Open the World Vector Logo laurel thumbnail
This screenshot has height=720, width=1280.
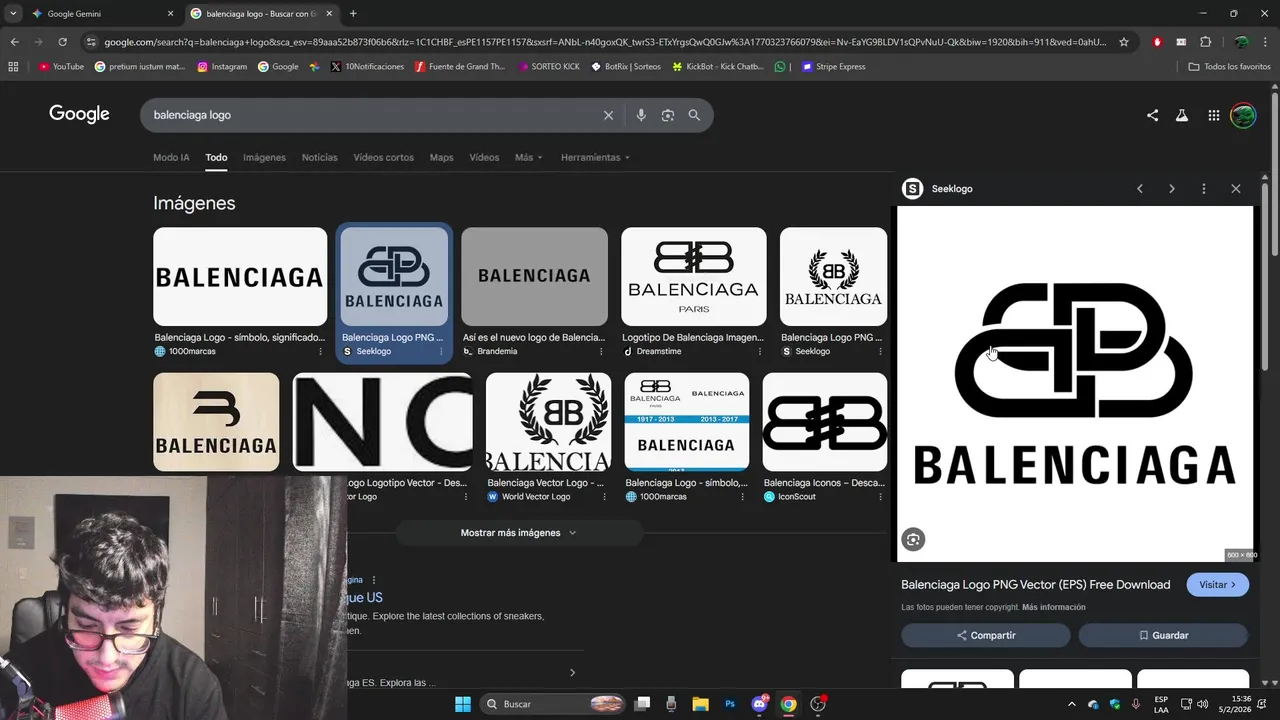point(548,422)
